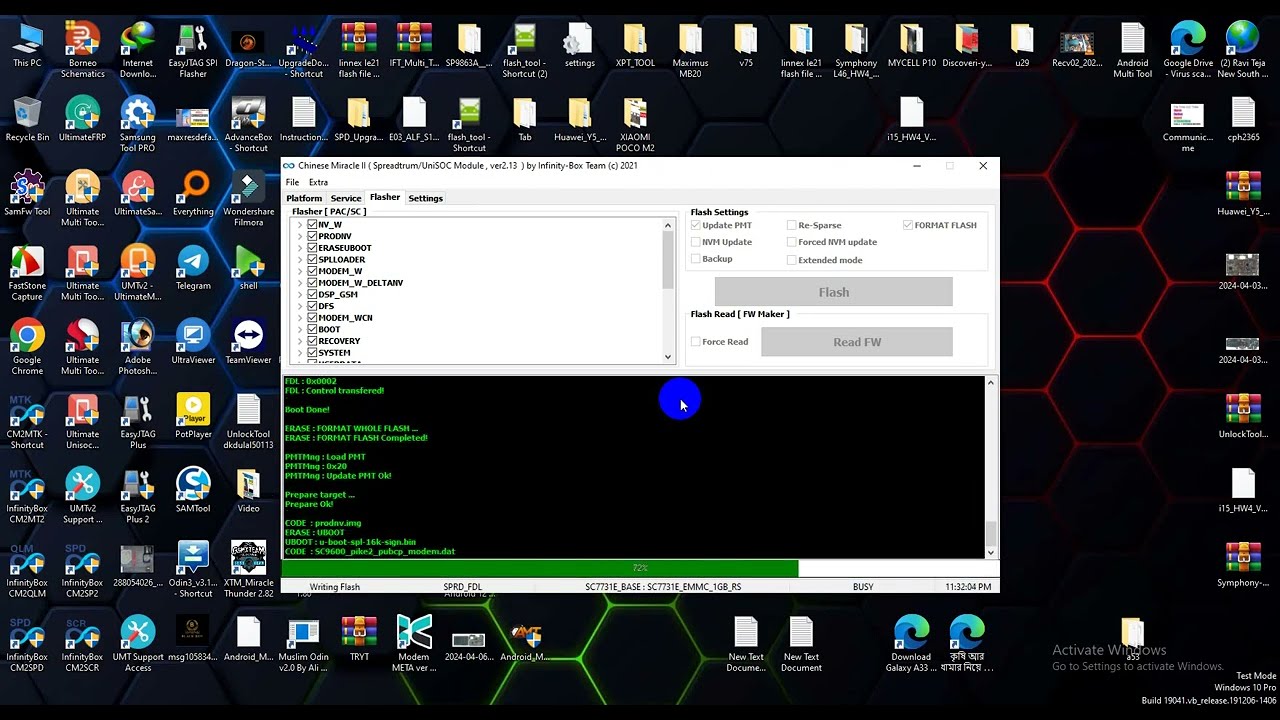Screen dimensions: 1280x720
Task: Switch to the Platform tab
Action: [x=304, y=198]
